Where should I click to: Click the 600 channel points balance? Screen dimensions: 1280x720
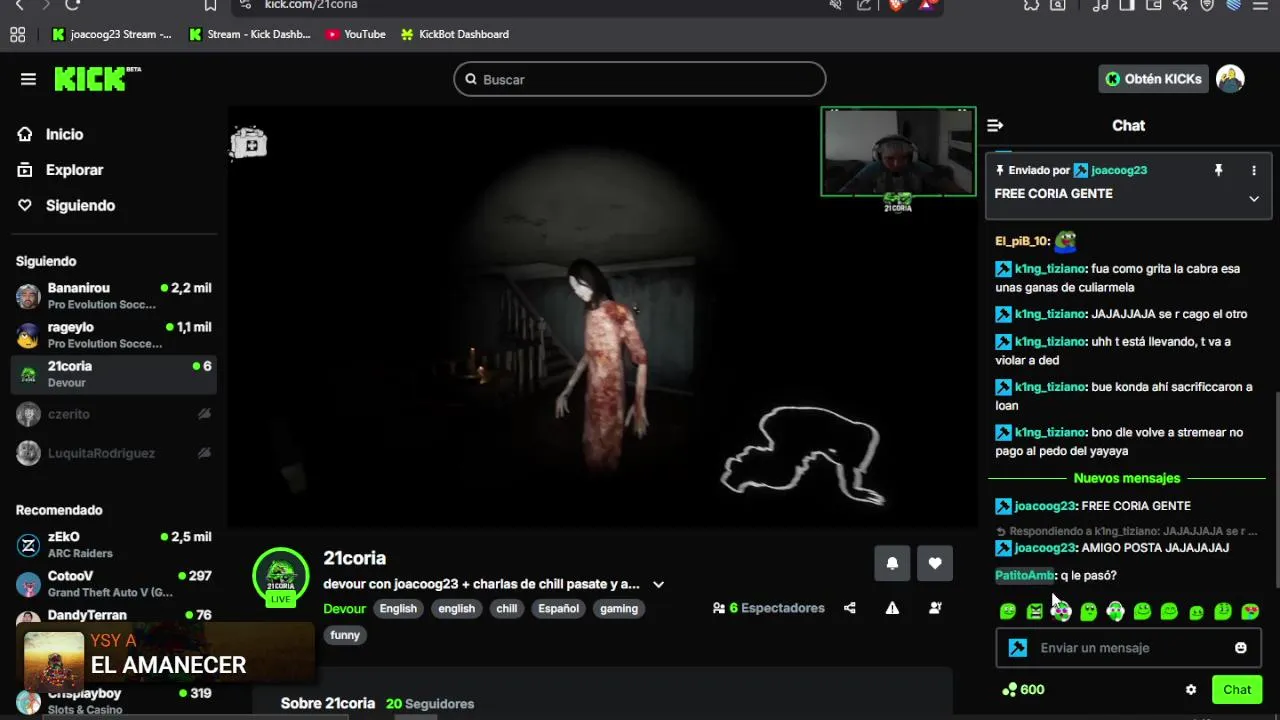(1023, 690)
